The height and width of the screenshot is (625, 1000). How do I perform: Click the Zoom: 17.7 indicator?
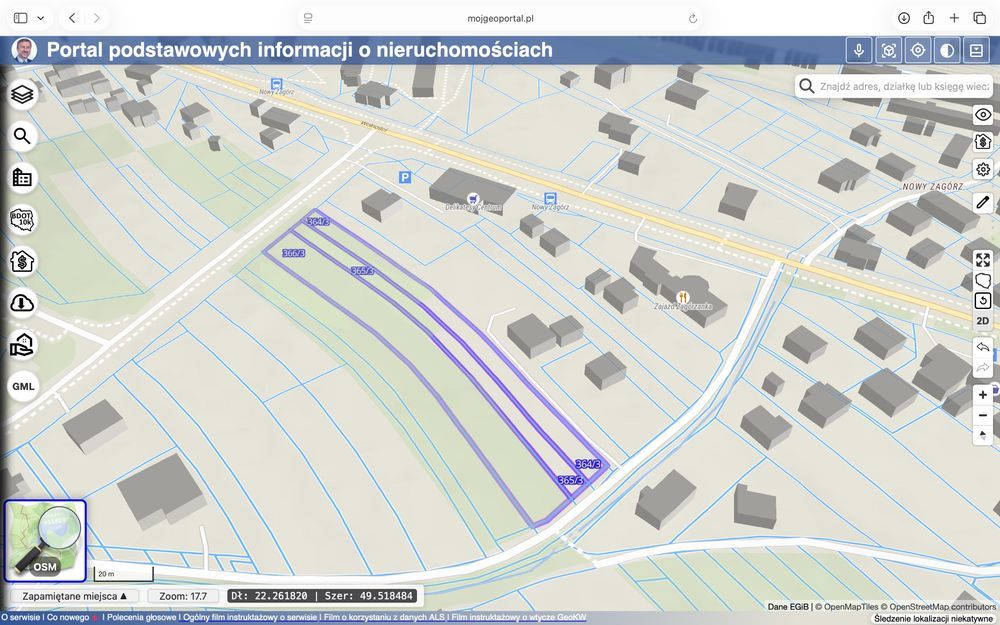[183, 596]
